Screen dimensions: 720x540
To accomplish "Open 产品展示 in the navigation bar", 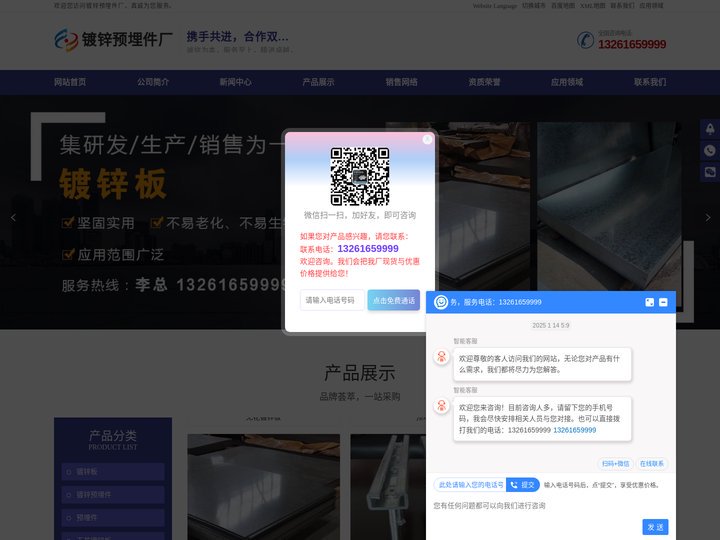I will (318, 82).
